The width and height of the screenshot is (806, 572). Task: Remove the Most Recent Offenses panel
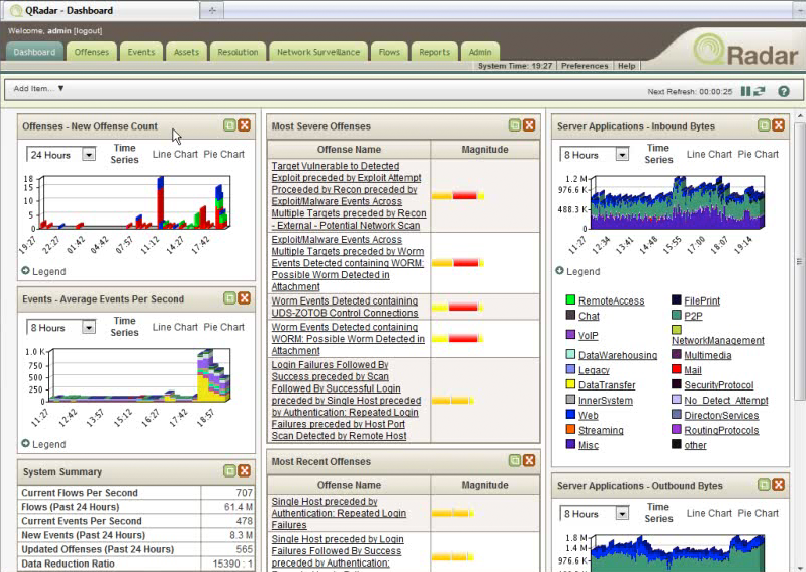(529, 460)
